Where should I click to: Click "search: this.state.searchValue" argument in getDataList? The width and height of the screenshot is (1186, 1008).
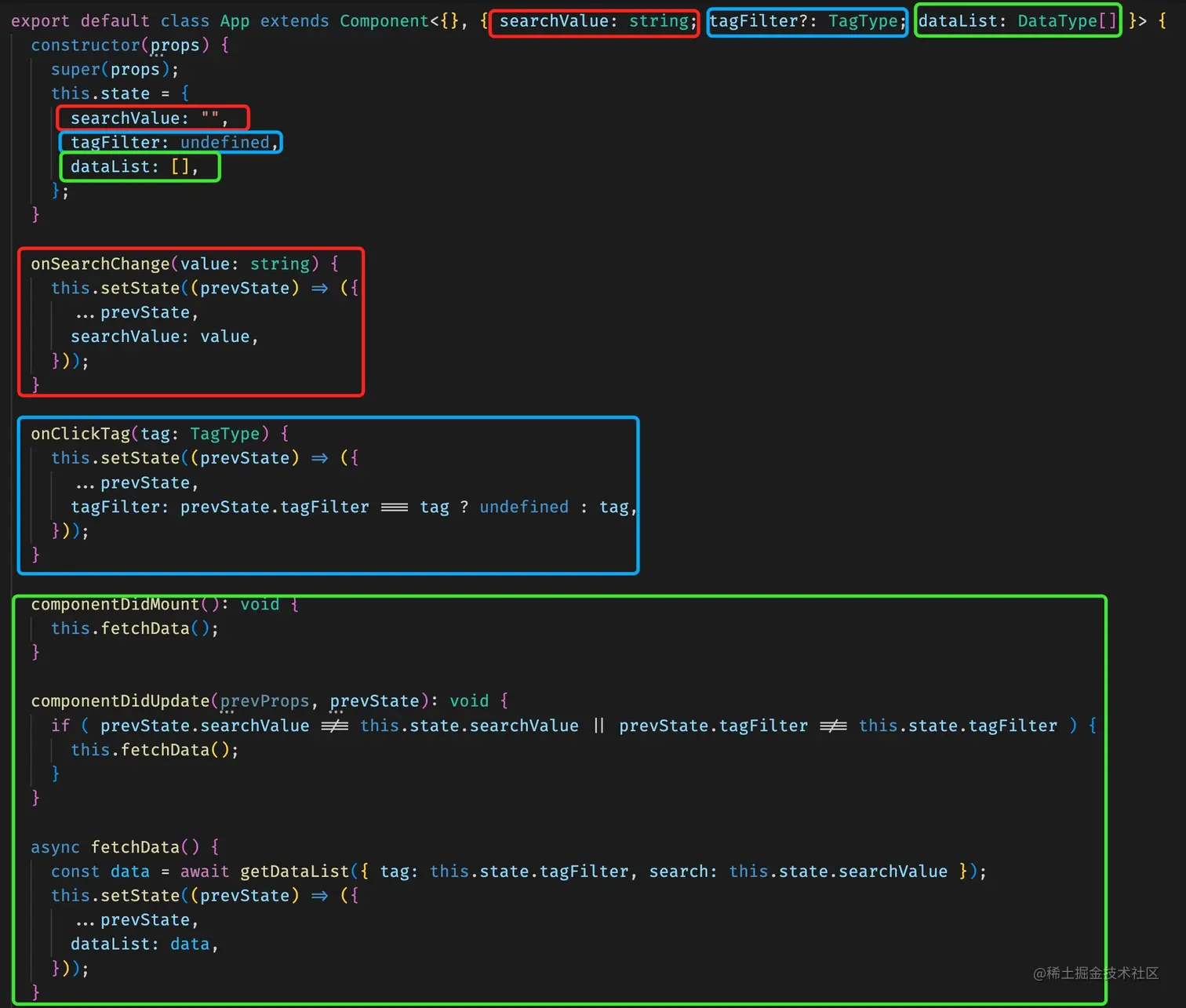798,872
